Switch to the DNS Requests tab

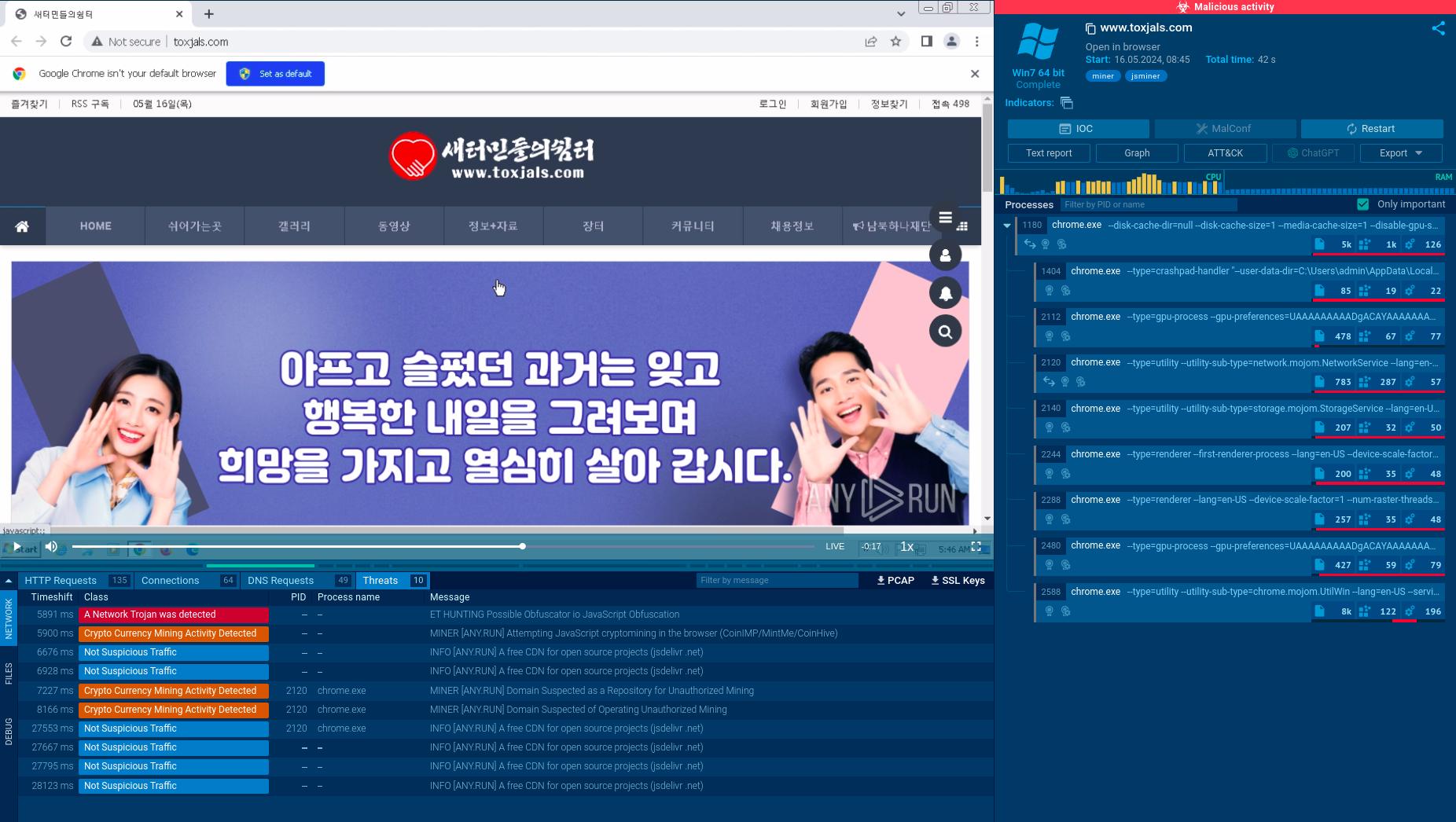tap(281, 581)
